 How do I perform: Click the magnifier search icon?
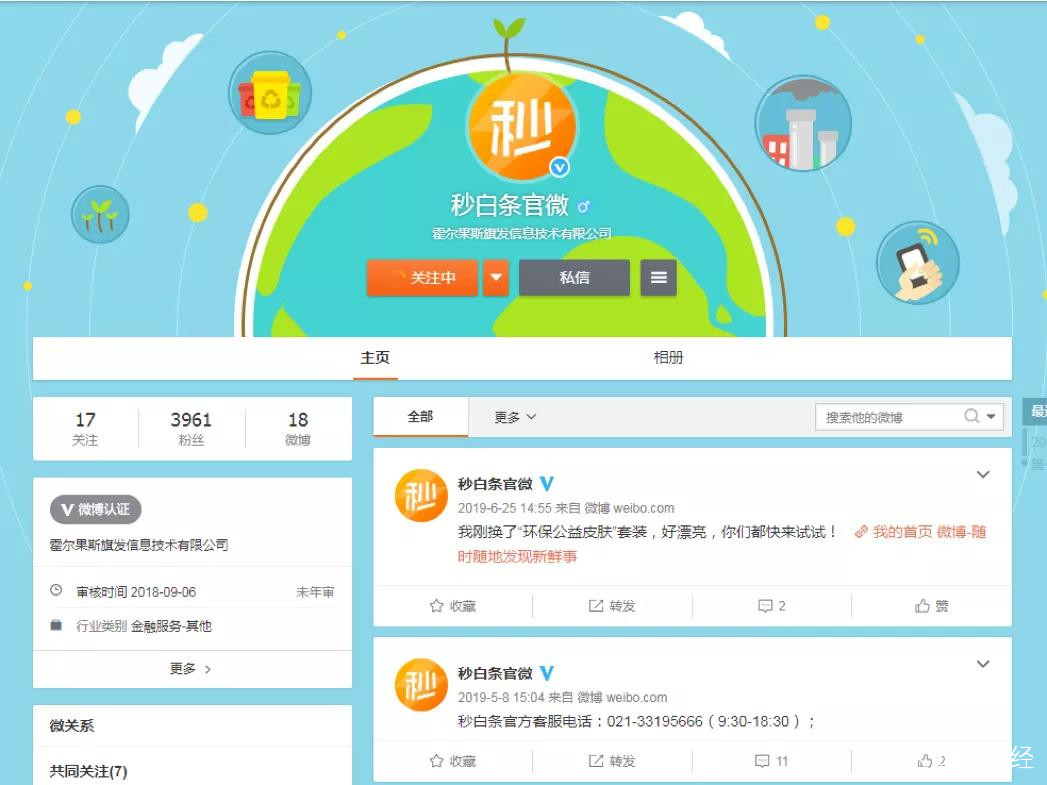pos(972,417)
